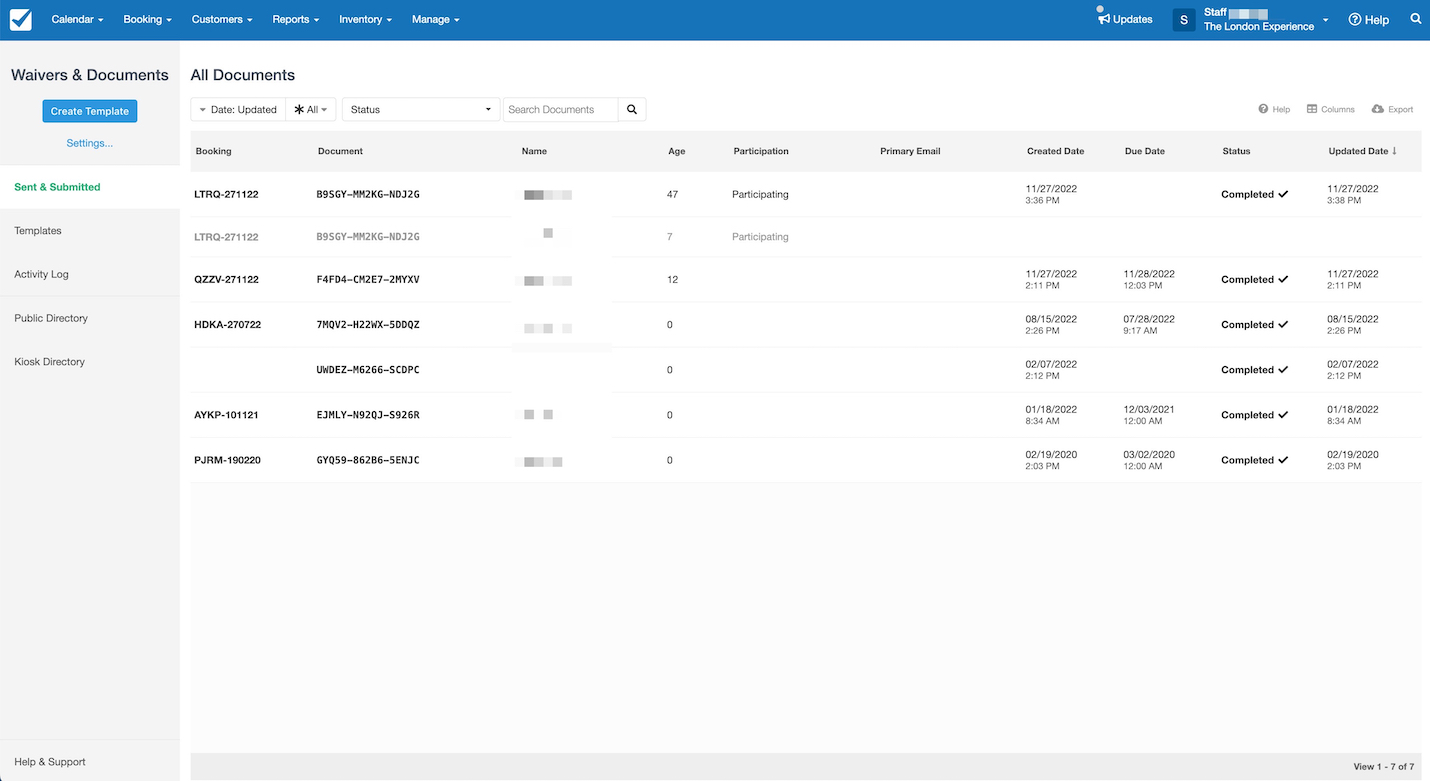Click Participating in the age 47 row
1430x781 pixels.
[760, 194]
